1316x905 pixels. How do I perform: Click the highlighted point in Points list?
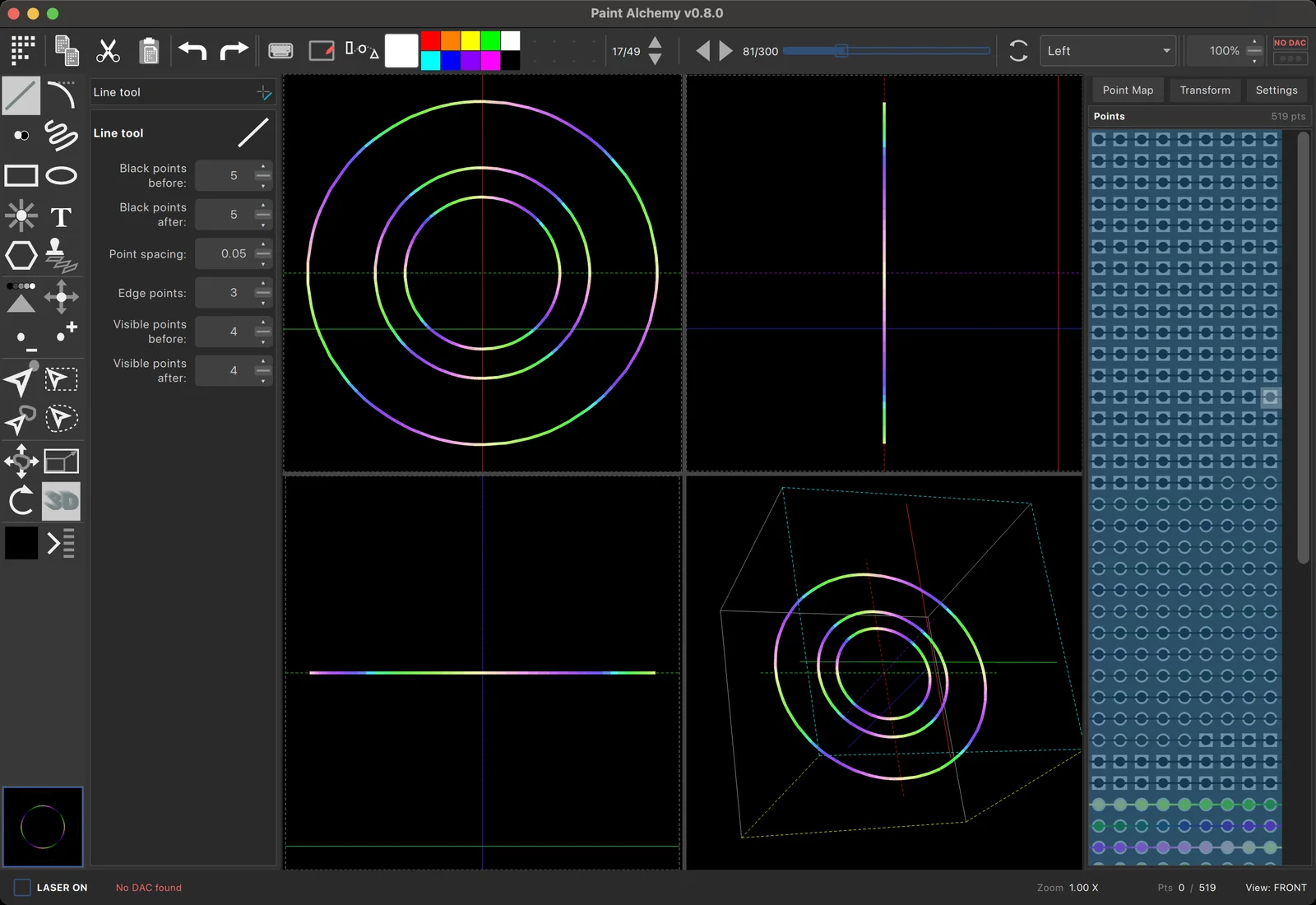(x=1271, y=398)
